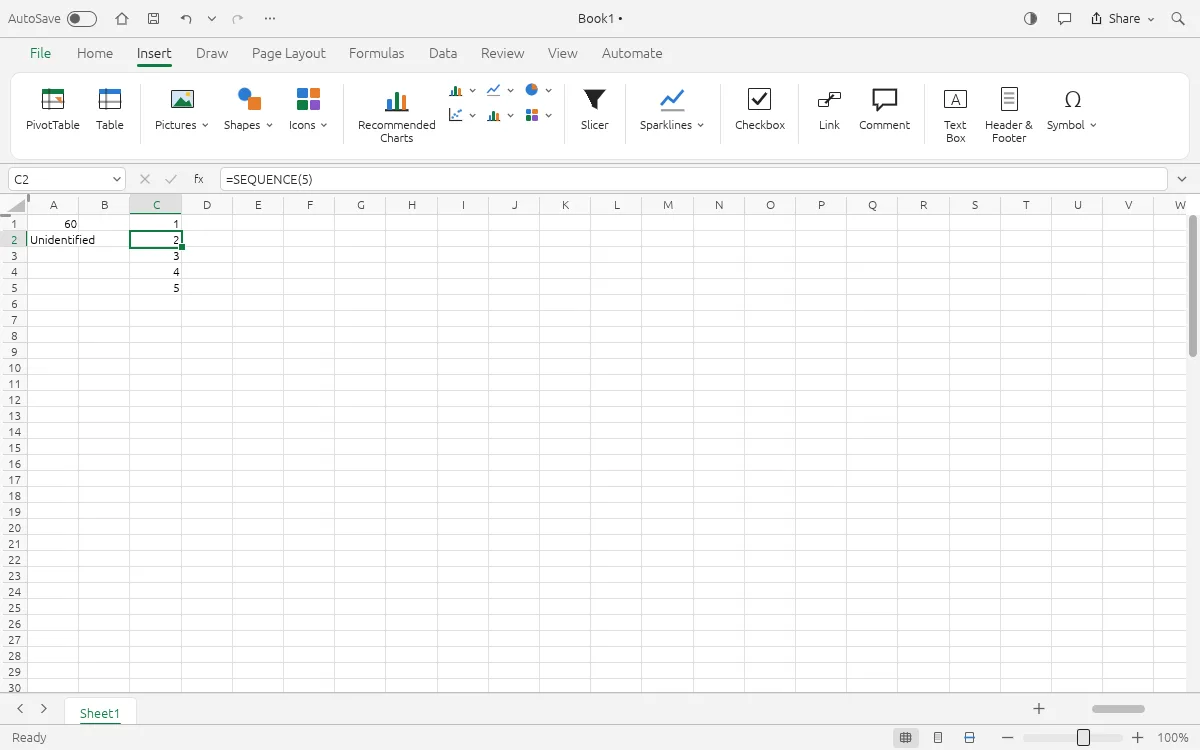1200x750 pixels.
Task: Adjust the zoom slider handle
Action: (1083, 738)
